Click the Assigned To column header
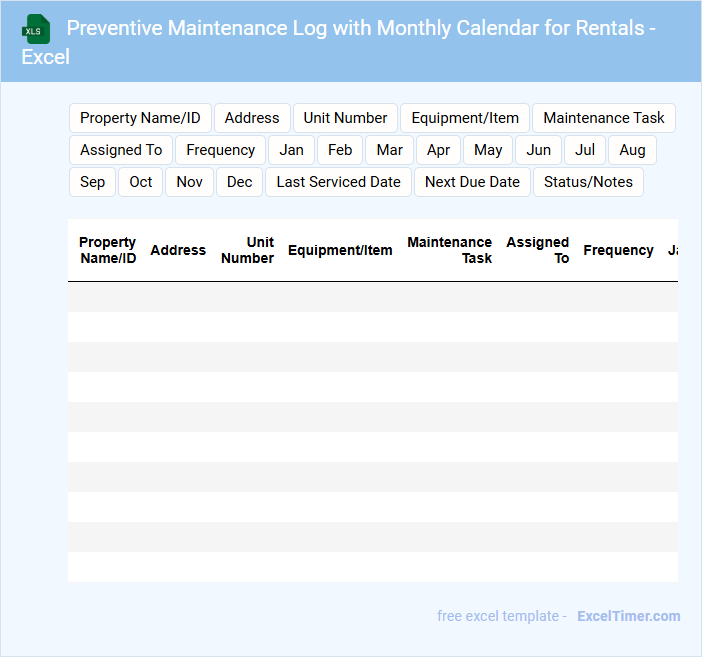The width and height of the screenshot is (702, 657). [x=538, y=250]
